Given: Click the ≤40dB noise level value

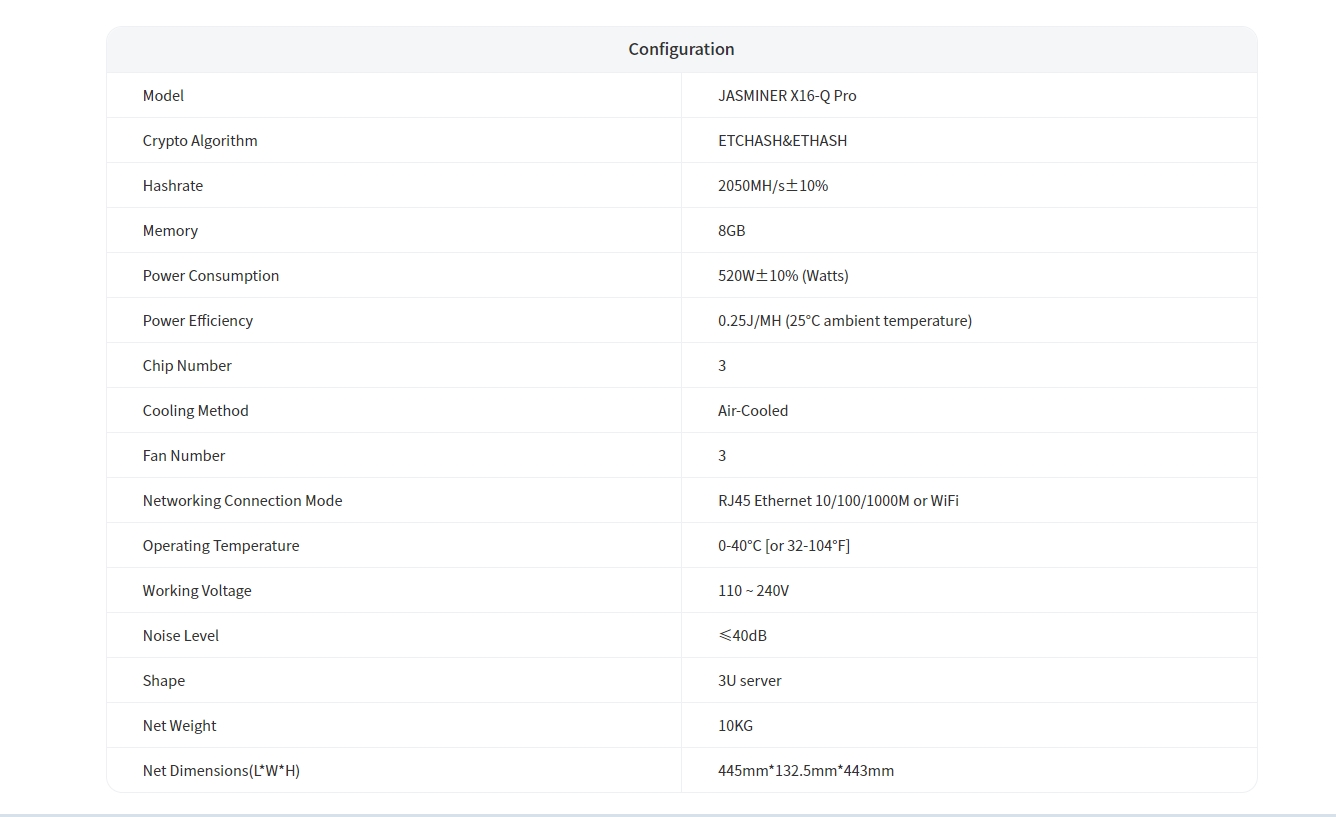Looking at the screenshot, I should pyautogui.click(x=743, y=636).
